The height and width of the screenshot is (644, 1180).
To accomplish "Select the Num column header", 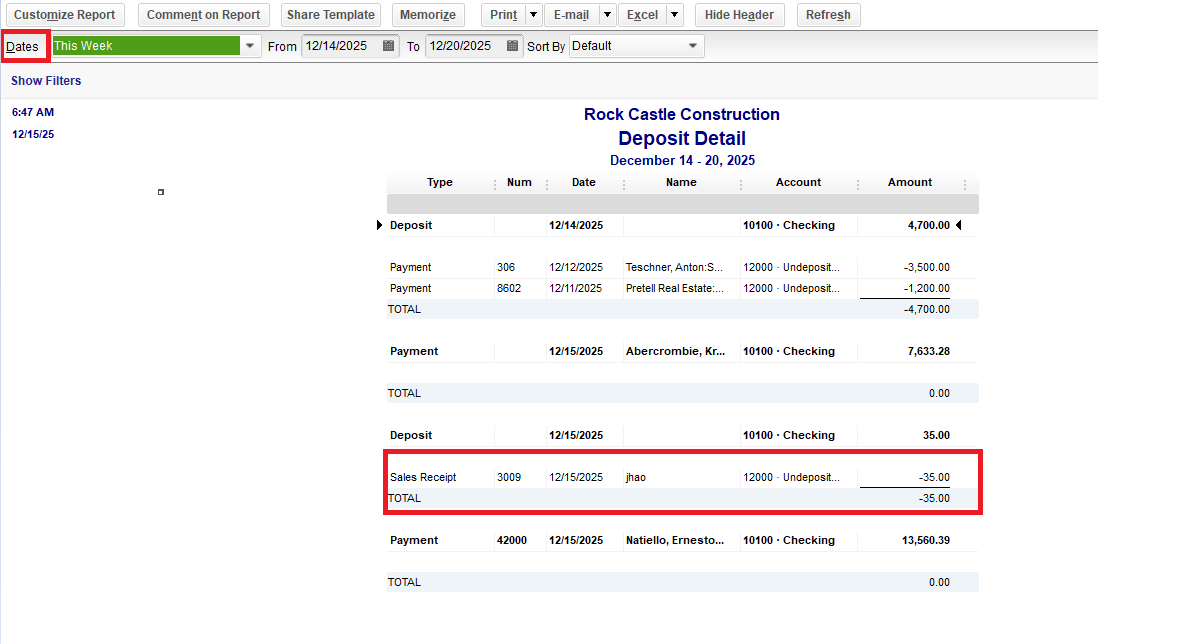I will click(x=519, y=182).
